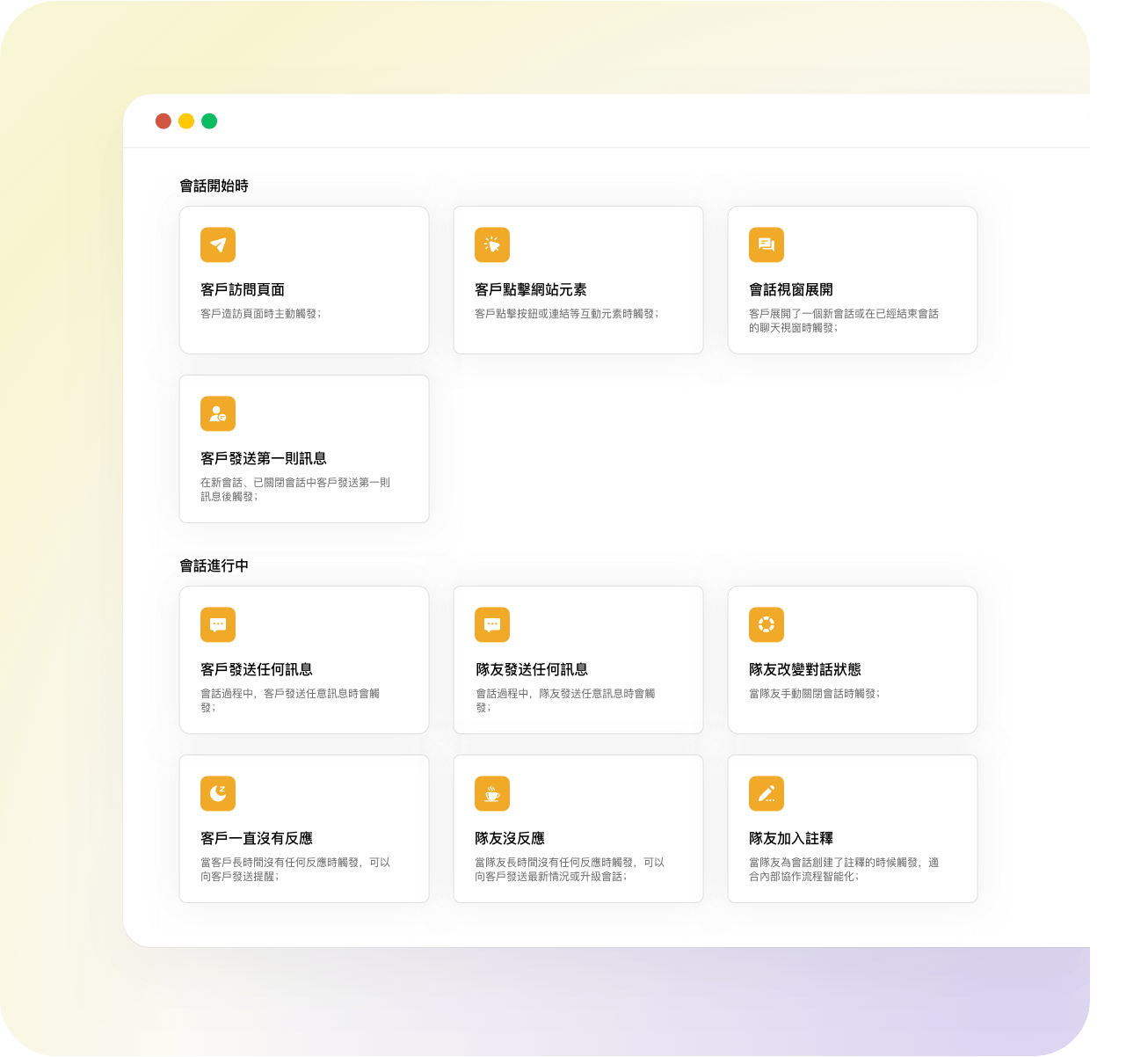Click the 會話開始時 section heading

coord(214,186)
